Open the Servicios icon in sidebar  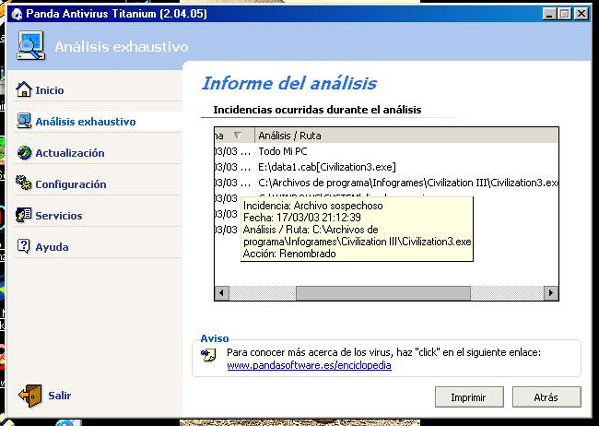point(24,215)
